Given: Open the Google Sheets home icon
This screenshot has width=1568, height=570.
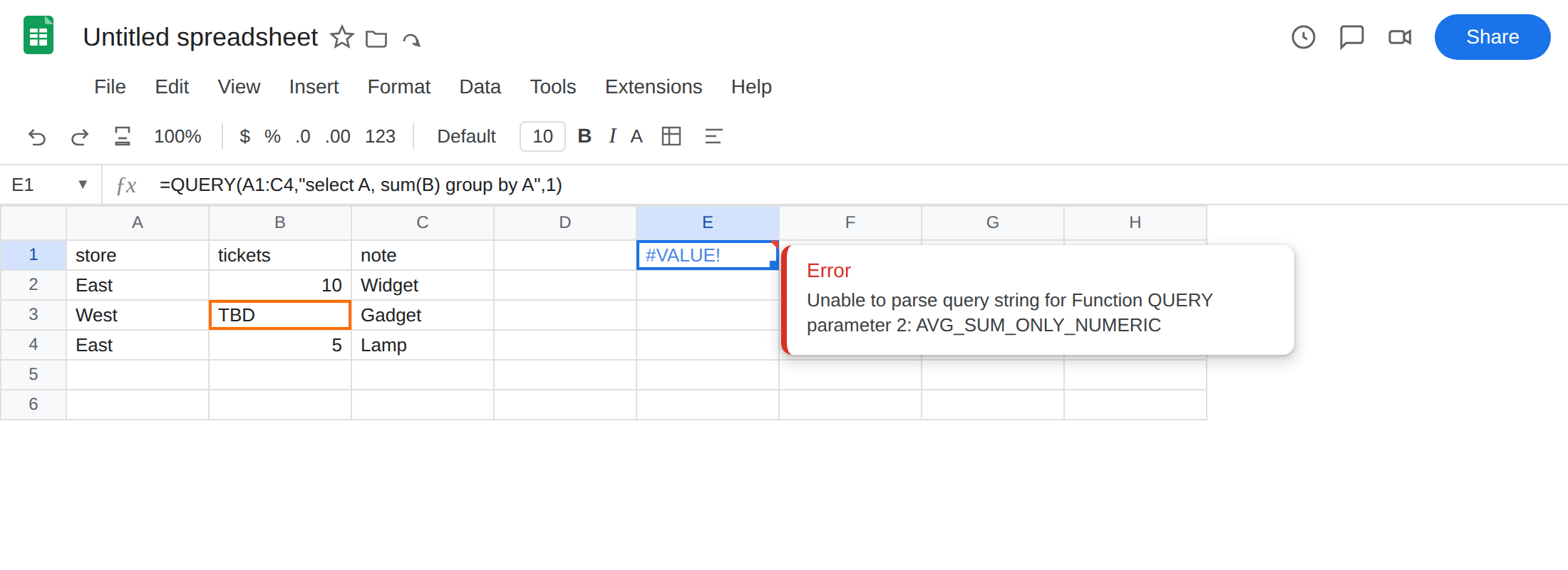Looking at the screenshot, I should point(38,35).
